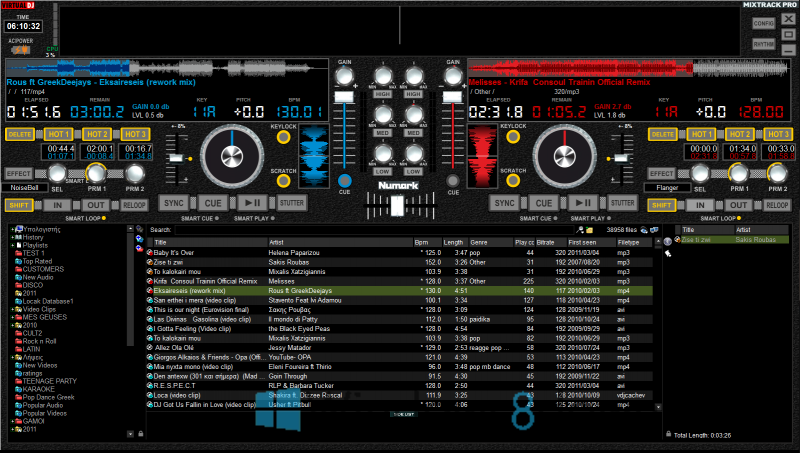Expand the Υπολογιστής tree node
This screenshot has height=453, width=800.
pyautogui.click(x=12, y=230)
